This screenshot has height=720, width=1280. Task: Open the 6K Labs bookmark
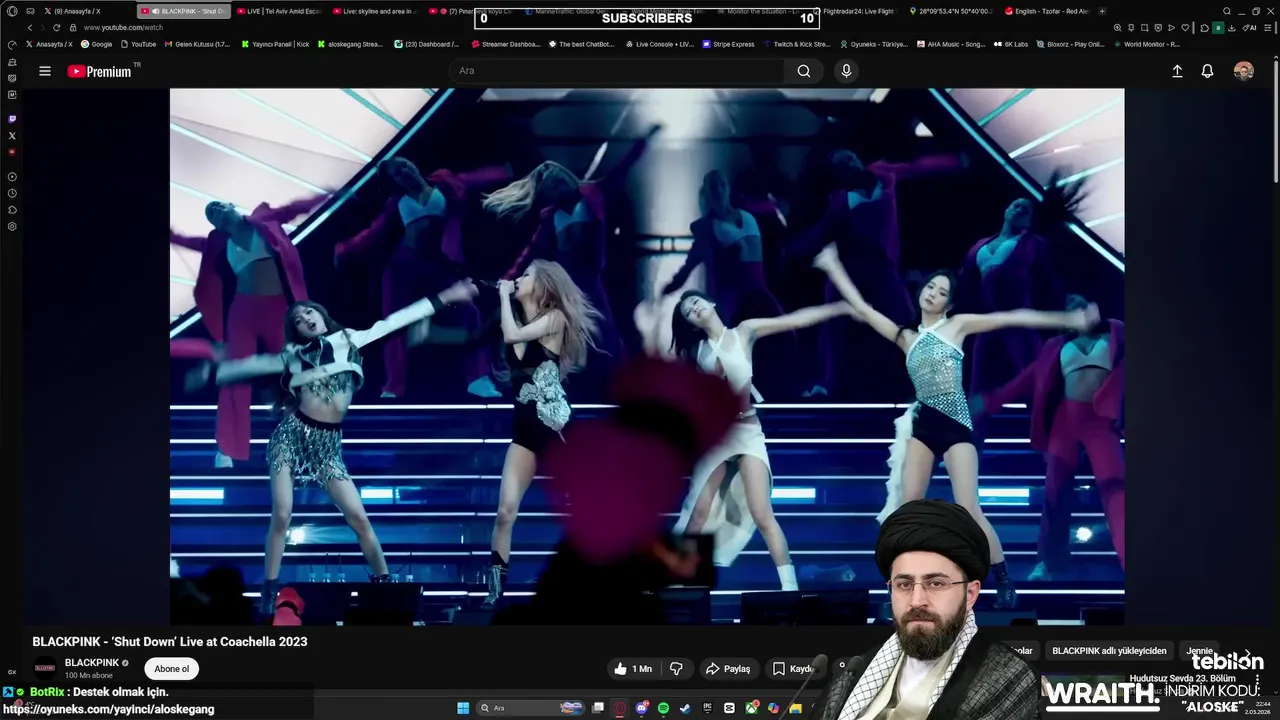coord(1011,44)
